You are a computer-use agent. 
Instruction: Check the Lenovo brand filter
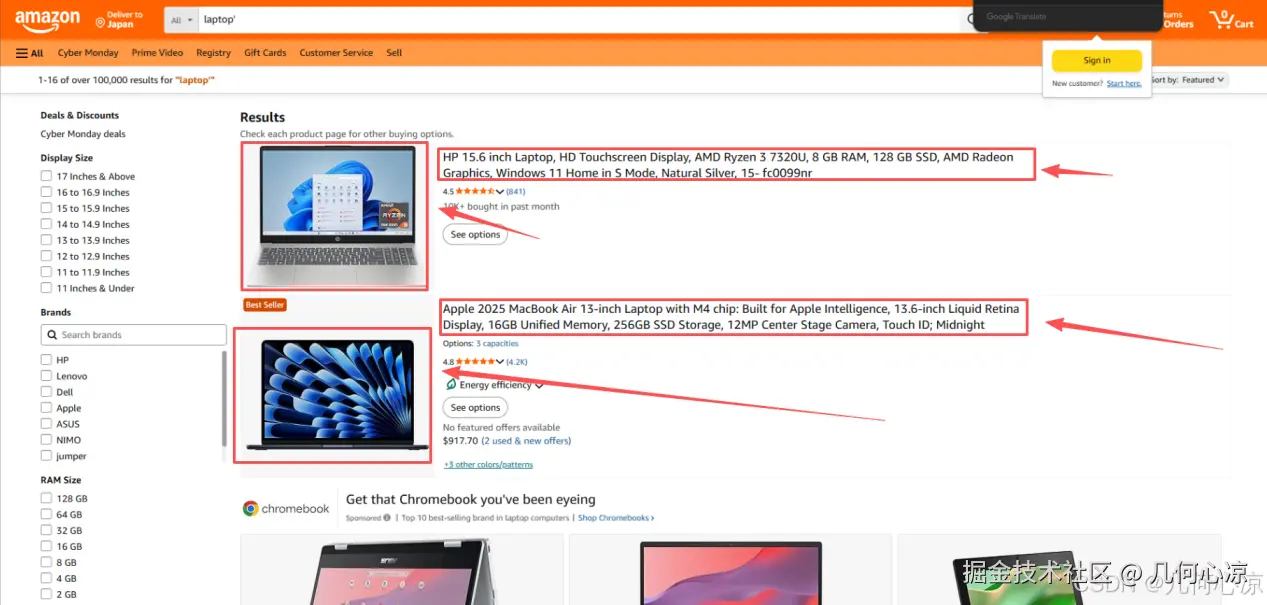(x=46, y=376)
